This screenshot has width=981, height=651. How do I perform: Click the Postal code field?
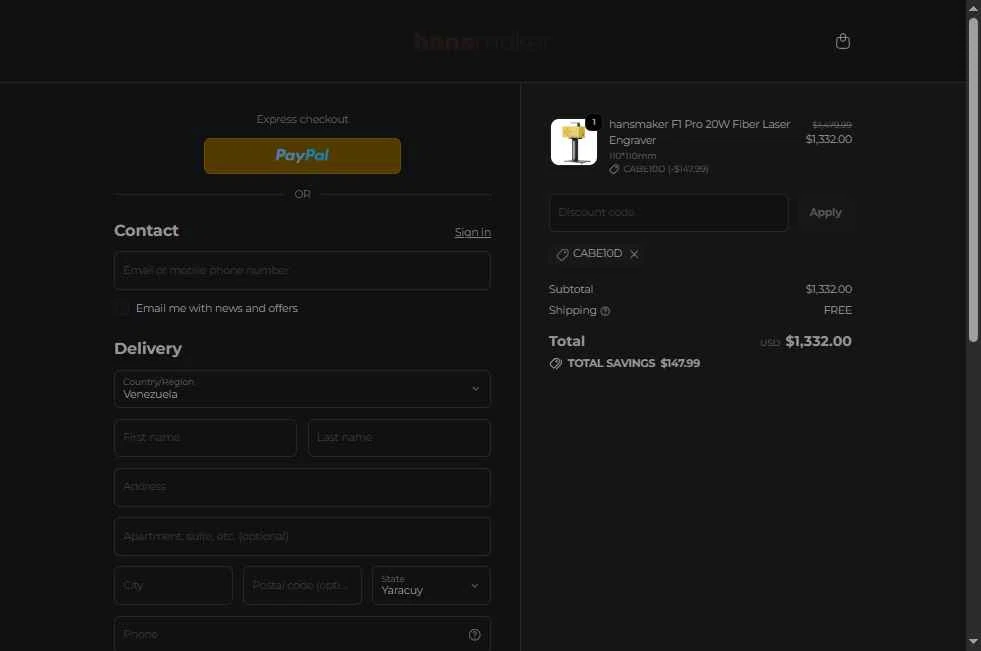click(x=302, y=585)
